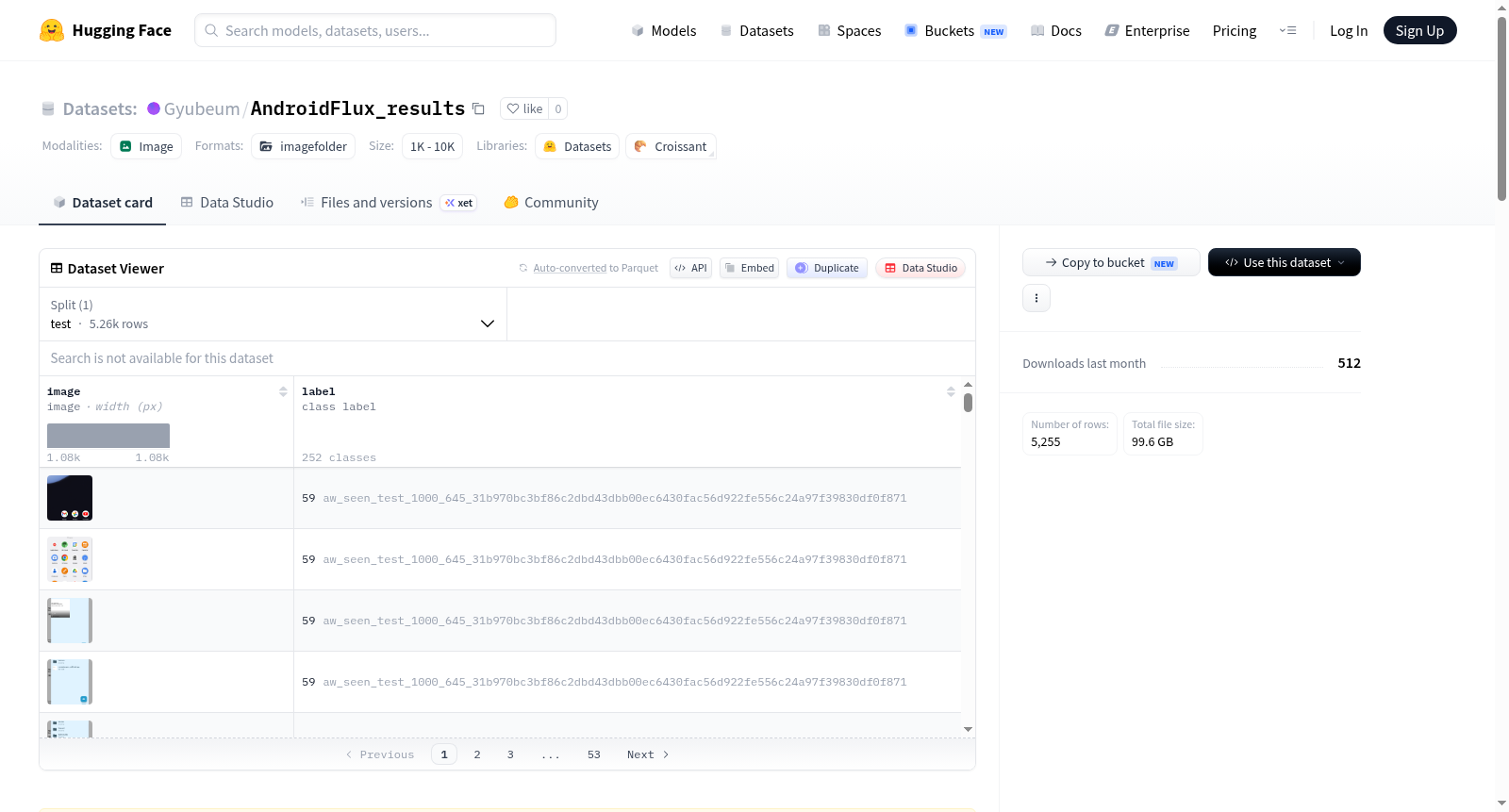Go to page 53
1509x812 pixels.
[x=594, y=754]
